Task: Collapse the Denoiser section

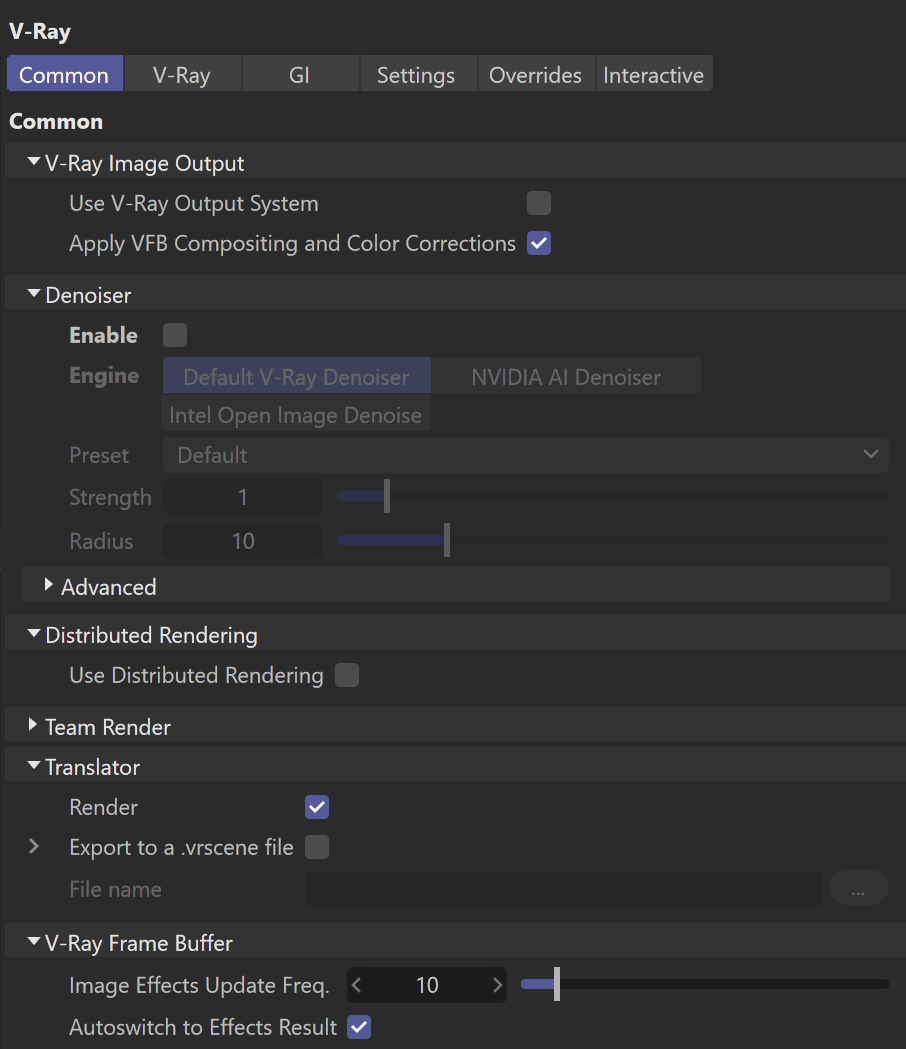Action: 33,294
